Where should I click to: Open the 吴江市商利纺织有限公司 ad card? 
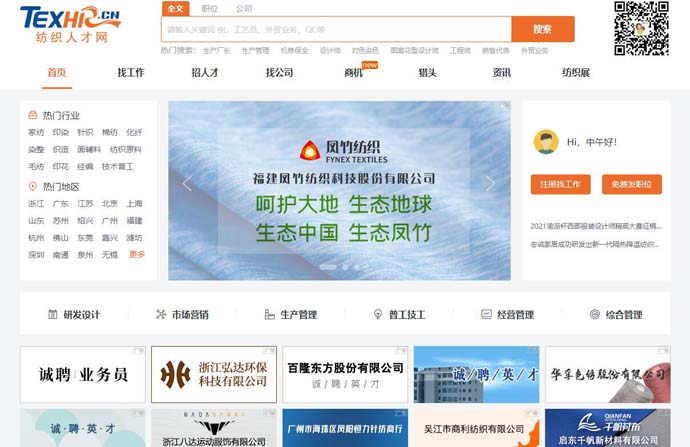(x=476, y=428)
